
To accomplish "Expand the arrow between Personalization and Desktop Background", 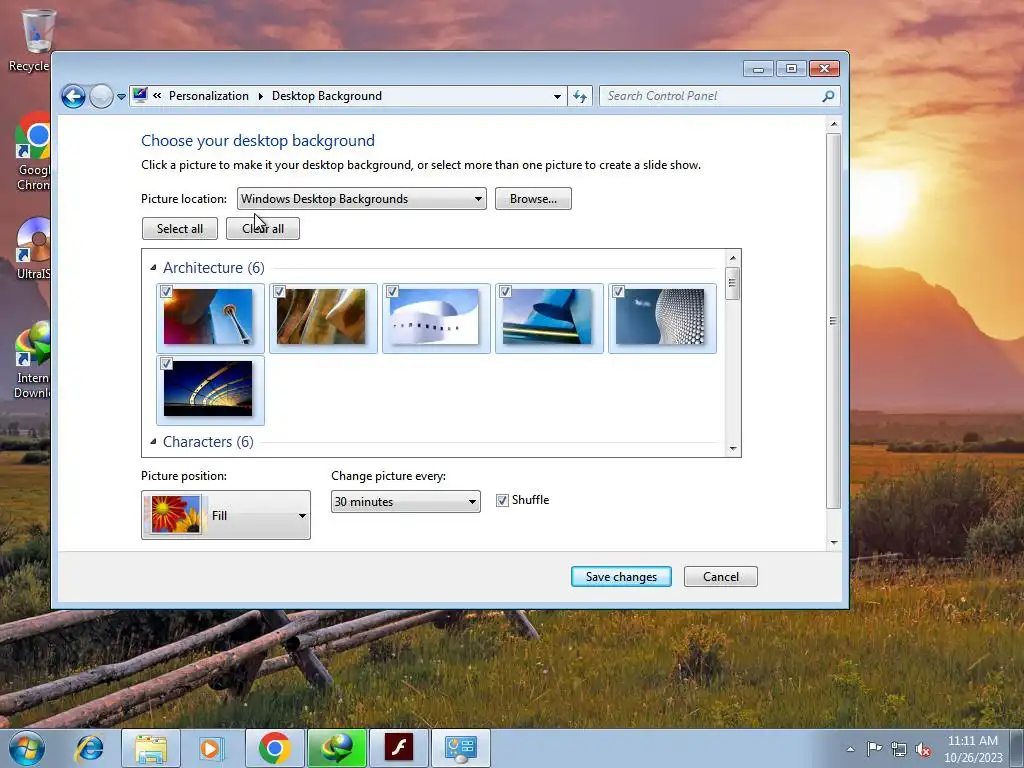I will [x=260, y=96].
